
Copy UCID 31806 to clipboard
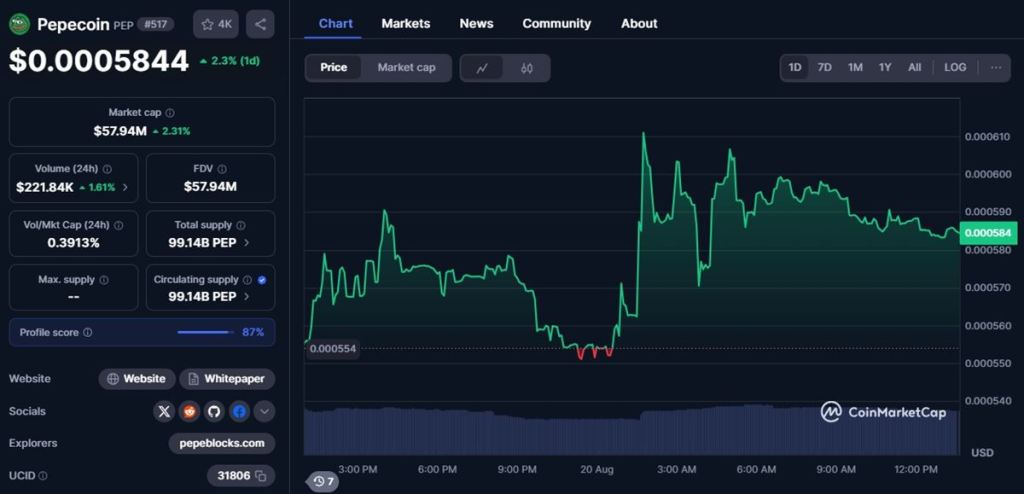coord(261,476)
